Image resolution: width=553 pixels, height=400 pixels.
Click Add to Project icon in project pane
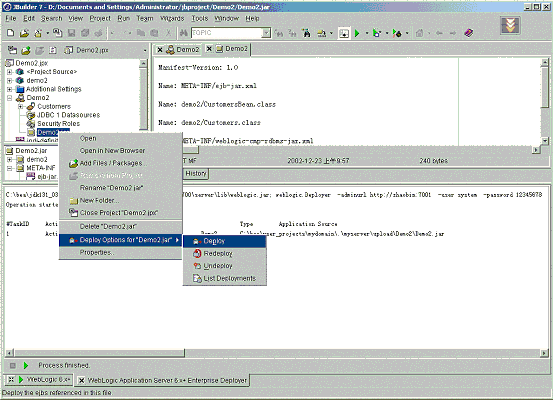(26, 50)
